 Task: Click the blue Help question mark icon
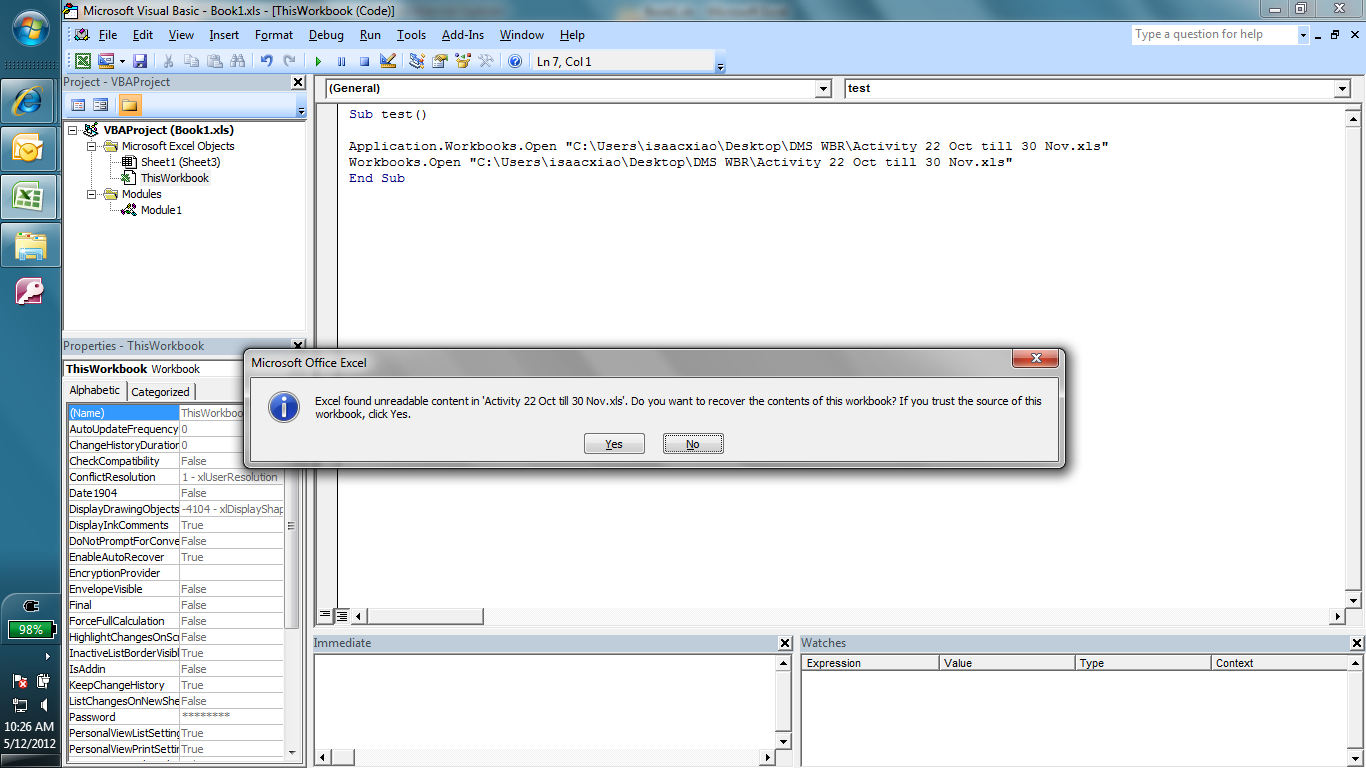[x=515, y=61]
